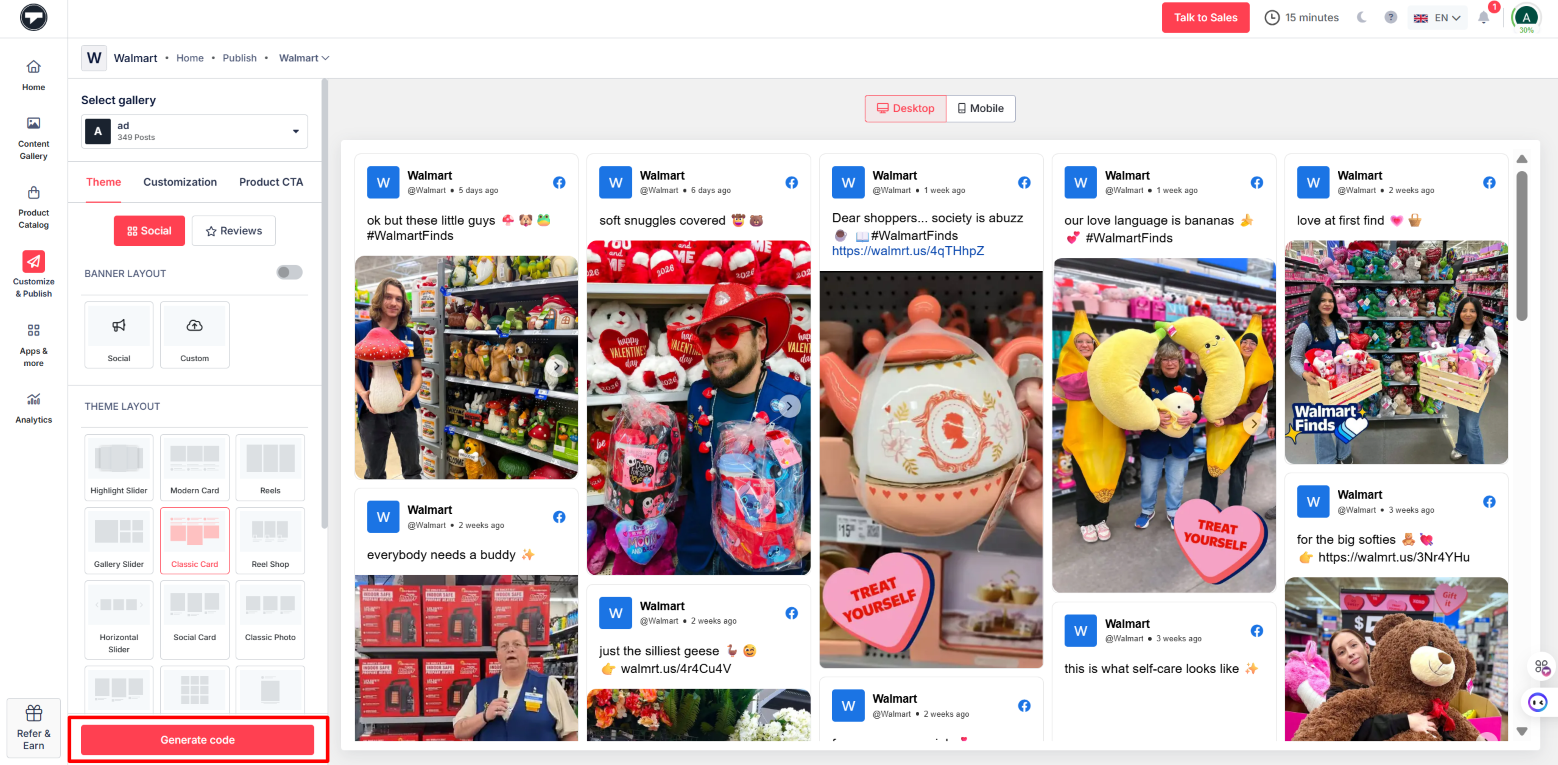Select the Social Card theme
The width and height of the screenshot is (1558, 765).
tap(195, 620)
